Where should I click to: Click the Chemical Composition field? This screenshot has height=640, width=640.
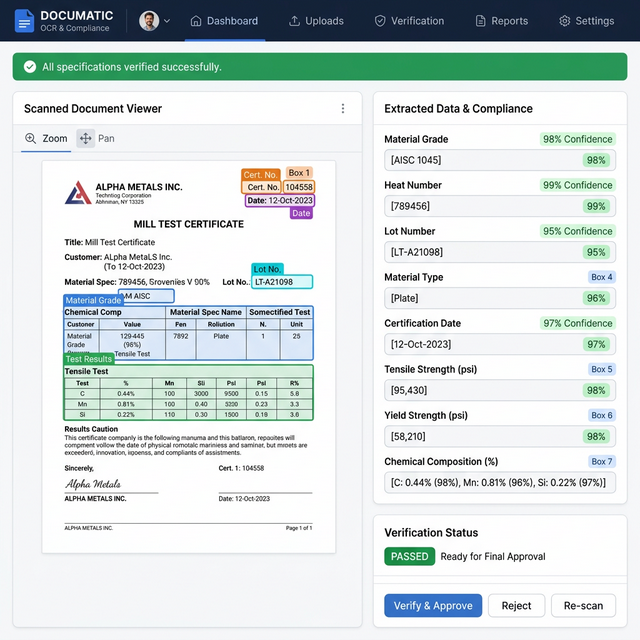[x=500, y=483]
